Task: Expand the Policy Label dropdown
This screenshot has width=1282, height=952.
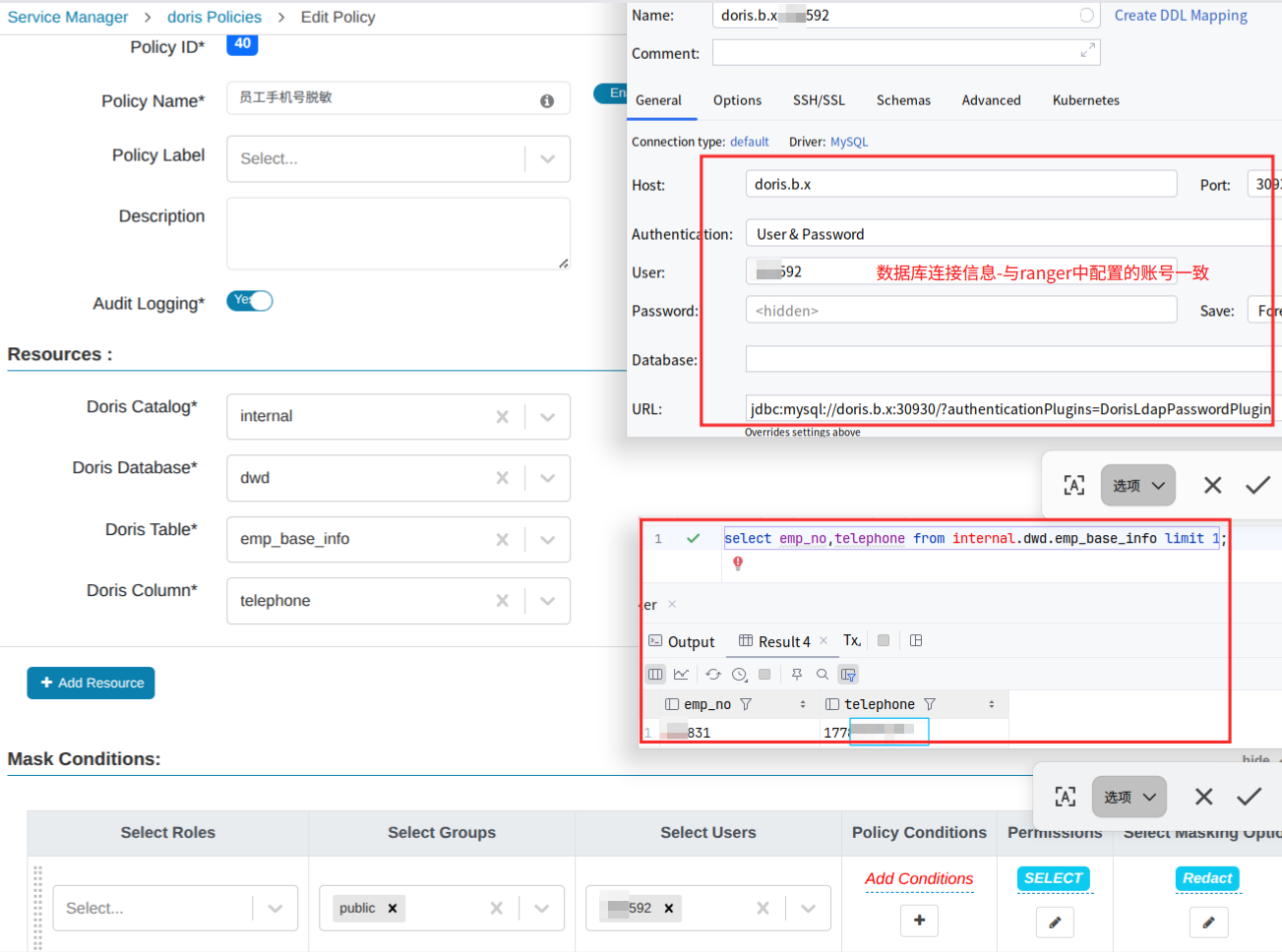Action: (x=548, y=158)
